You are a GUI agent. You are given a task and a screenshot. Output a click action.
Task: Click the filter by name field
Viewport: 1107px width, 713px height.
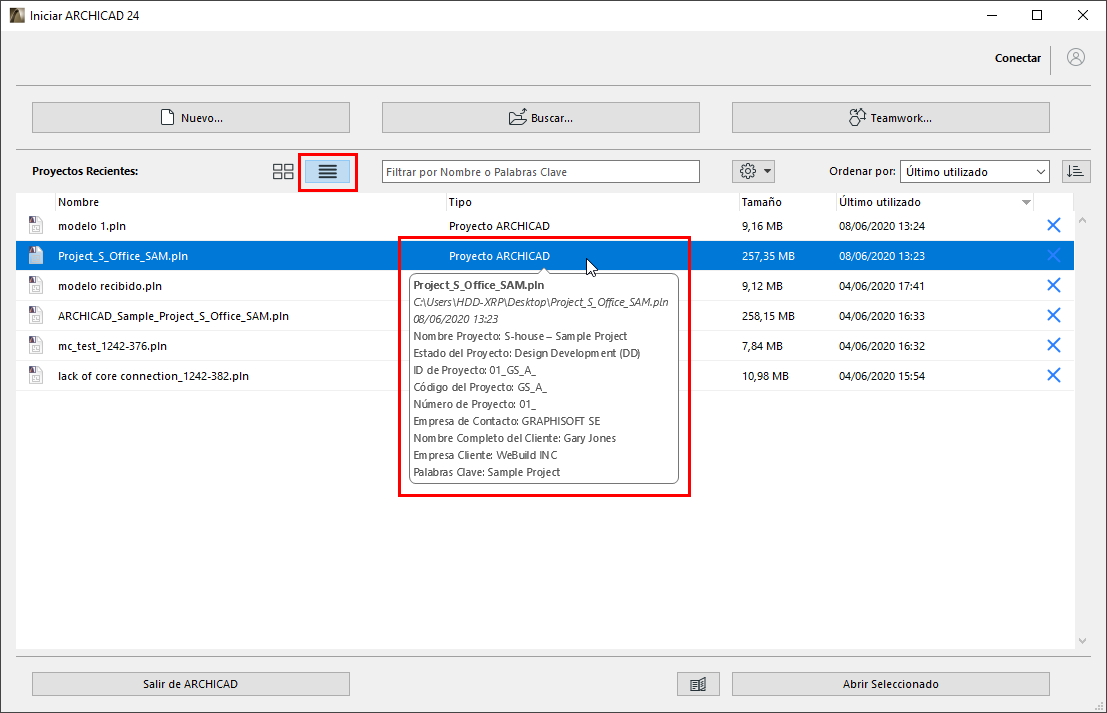click(541, 172)
